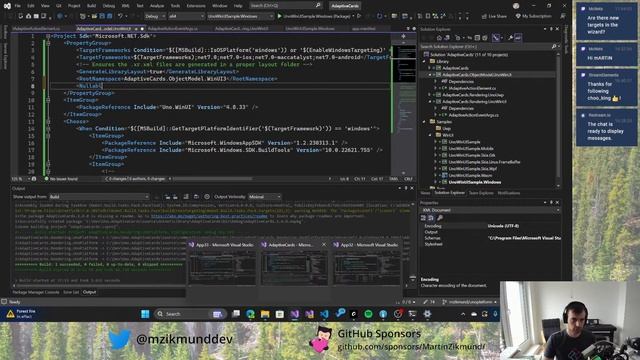640x360 pixels.
Task: Click the Undo toolbar icon
Action: click(120, 16)
